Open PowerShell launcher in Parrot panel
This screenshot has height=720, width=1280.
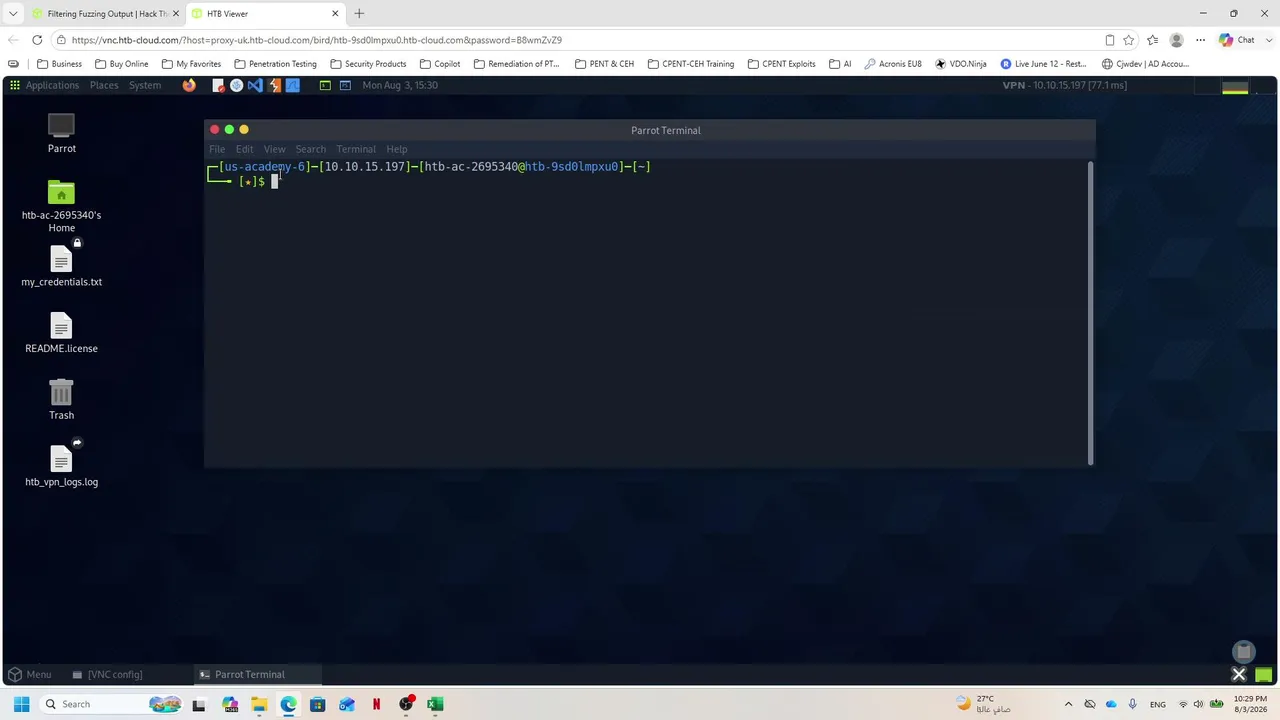click(345, 85)
